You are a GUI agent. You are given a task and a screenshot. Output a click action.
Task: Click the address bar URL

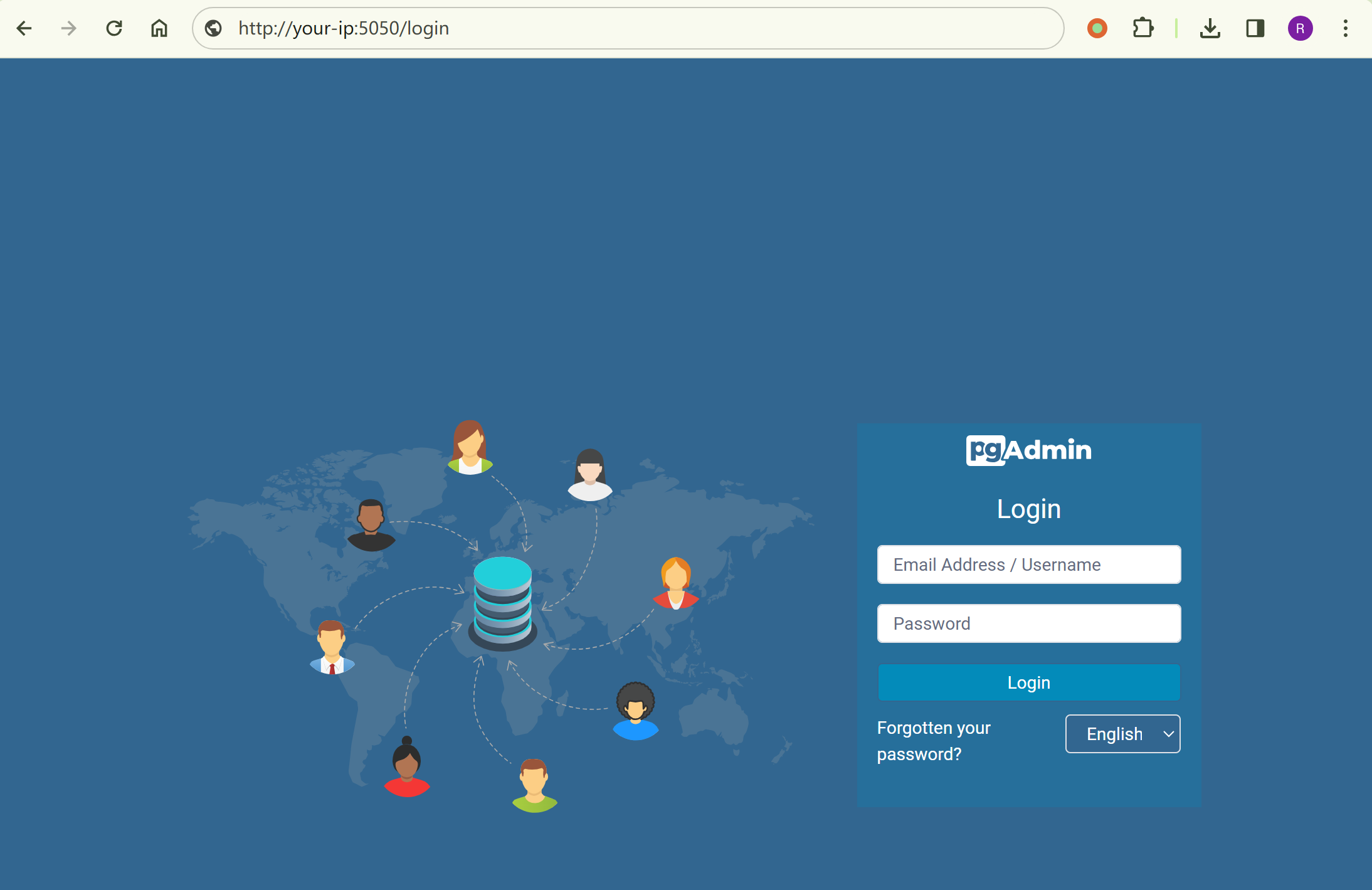pyautogui.click(x=344, y=28)
